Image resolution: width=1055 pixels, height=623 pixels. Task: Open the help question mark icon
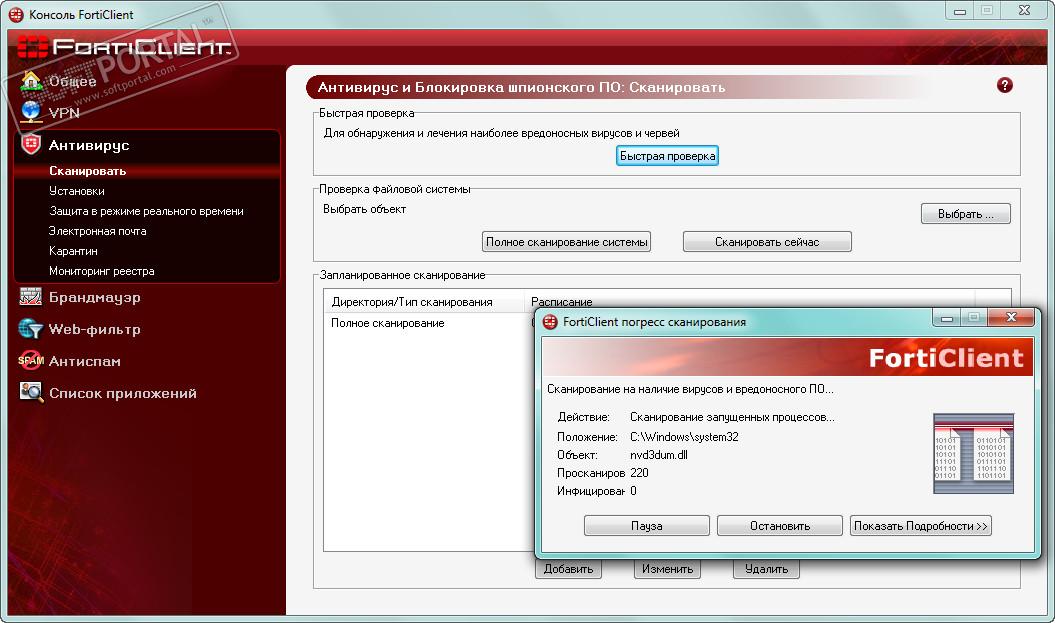point(1005,85)
